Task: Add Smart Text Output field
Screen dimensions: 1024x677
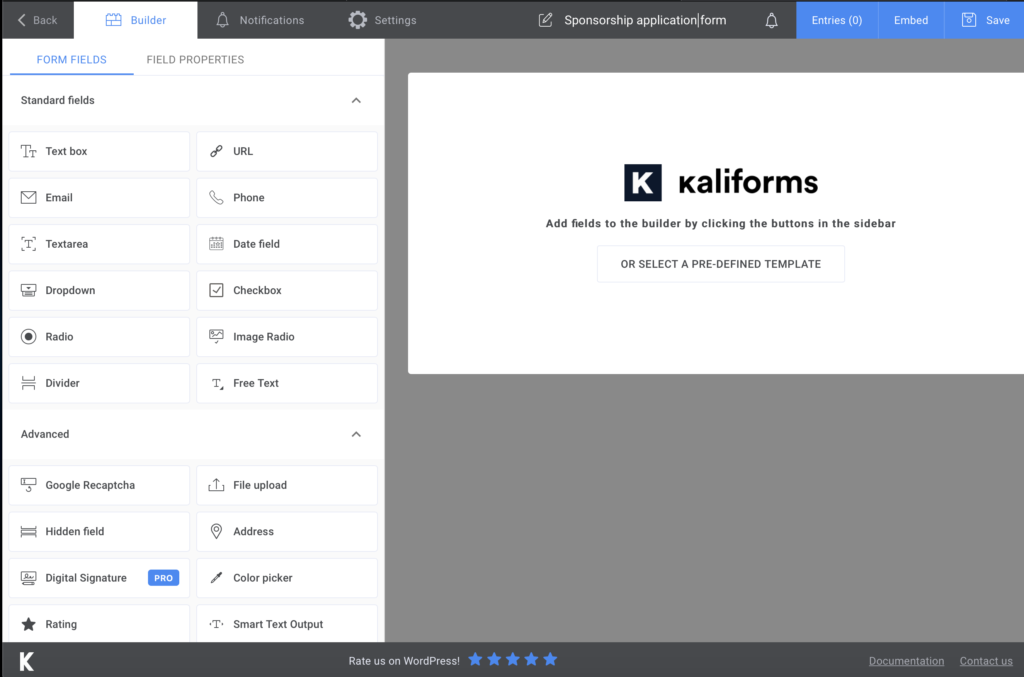Action: point(287,623)
